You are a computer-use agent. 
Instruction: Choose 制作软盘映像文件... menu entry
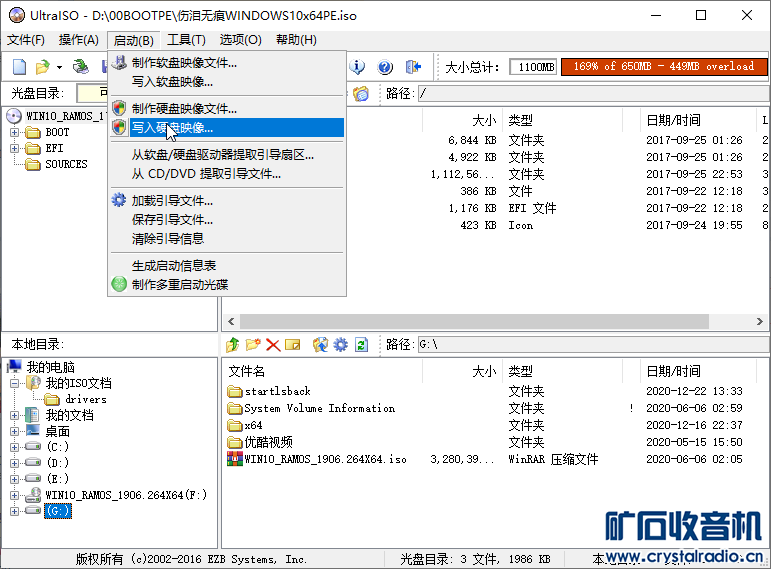tap(227, 63)
